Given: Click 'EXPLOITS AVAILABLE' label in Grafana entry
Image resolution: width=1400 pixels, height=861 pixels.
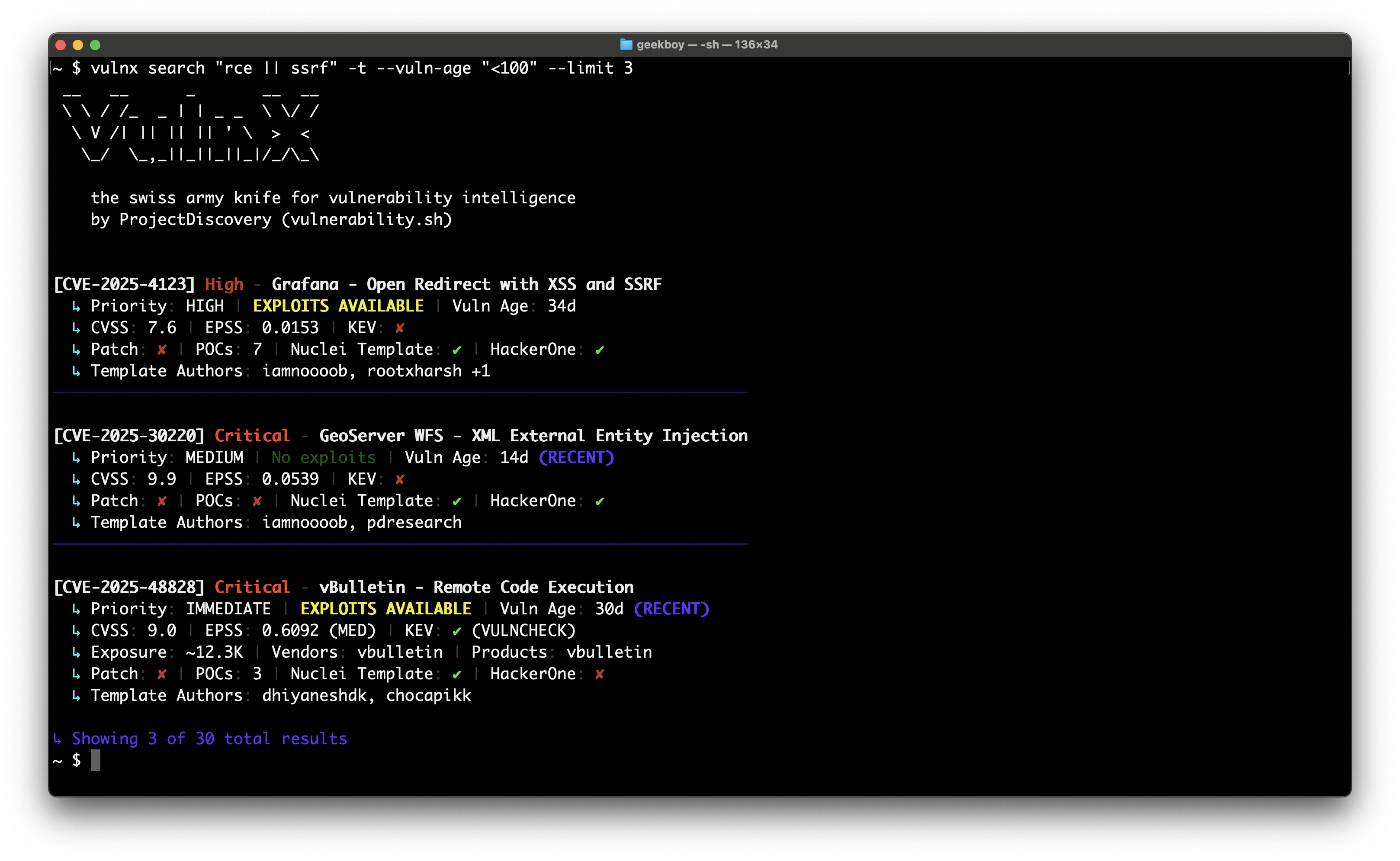Looking at the screenshot, I should point(338,306).
